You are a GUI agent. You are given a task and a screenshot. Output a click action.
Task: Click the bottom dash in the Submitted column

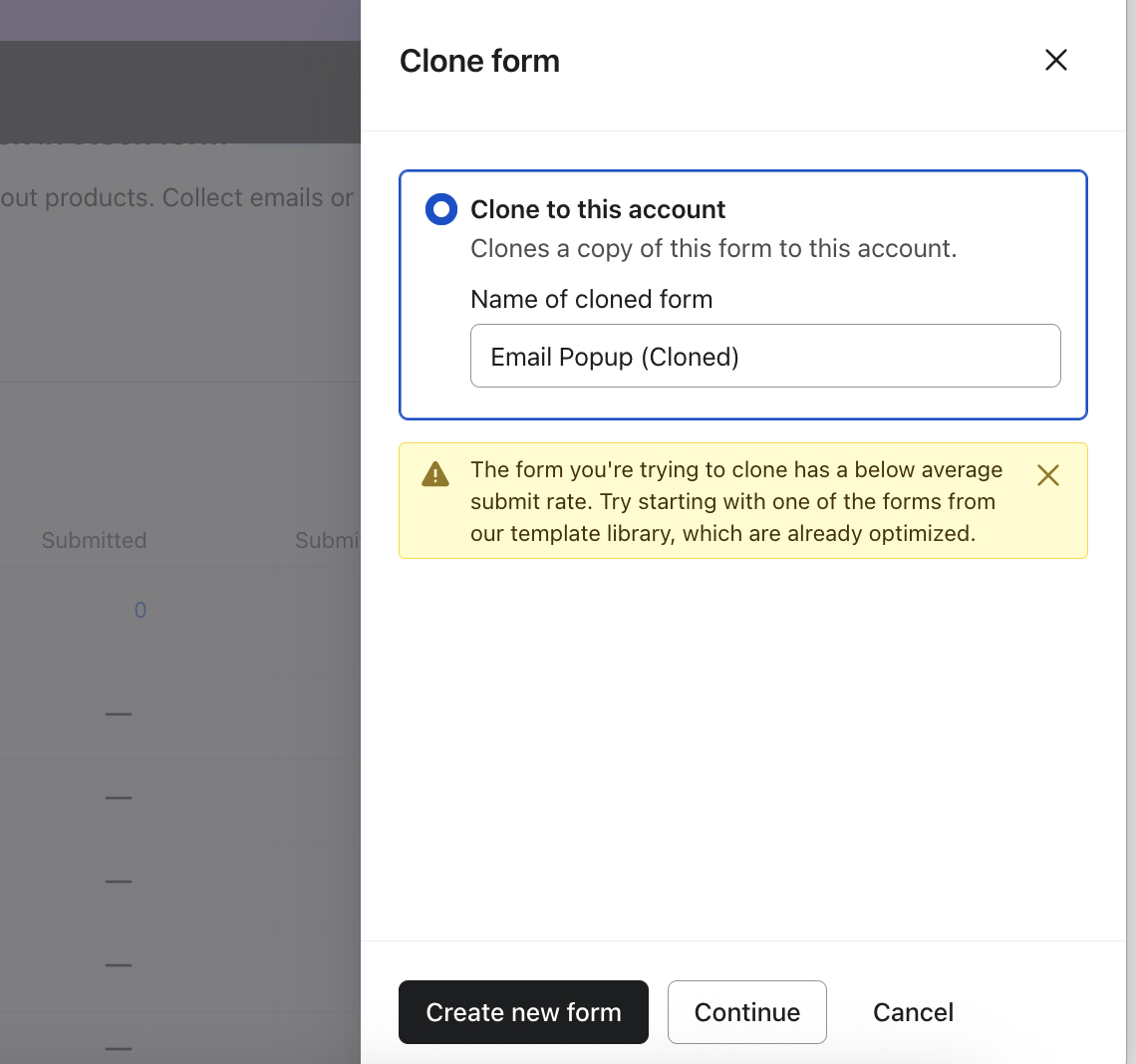119,1048
